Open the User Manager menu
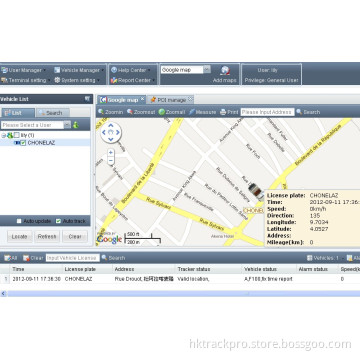The height and width of the screenshot is (360, 360). tap(23, 70)
